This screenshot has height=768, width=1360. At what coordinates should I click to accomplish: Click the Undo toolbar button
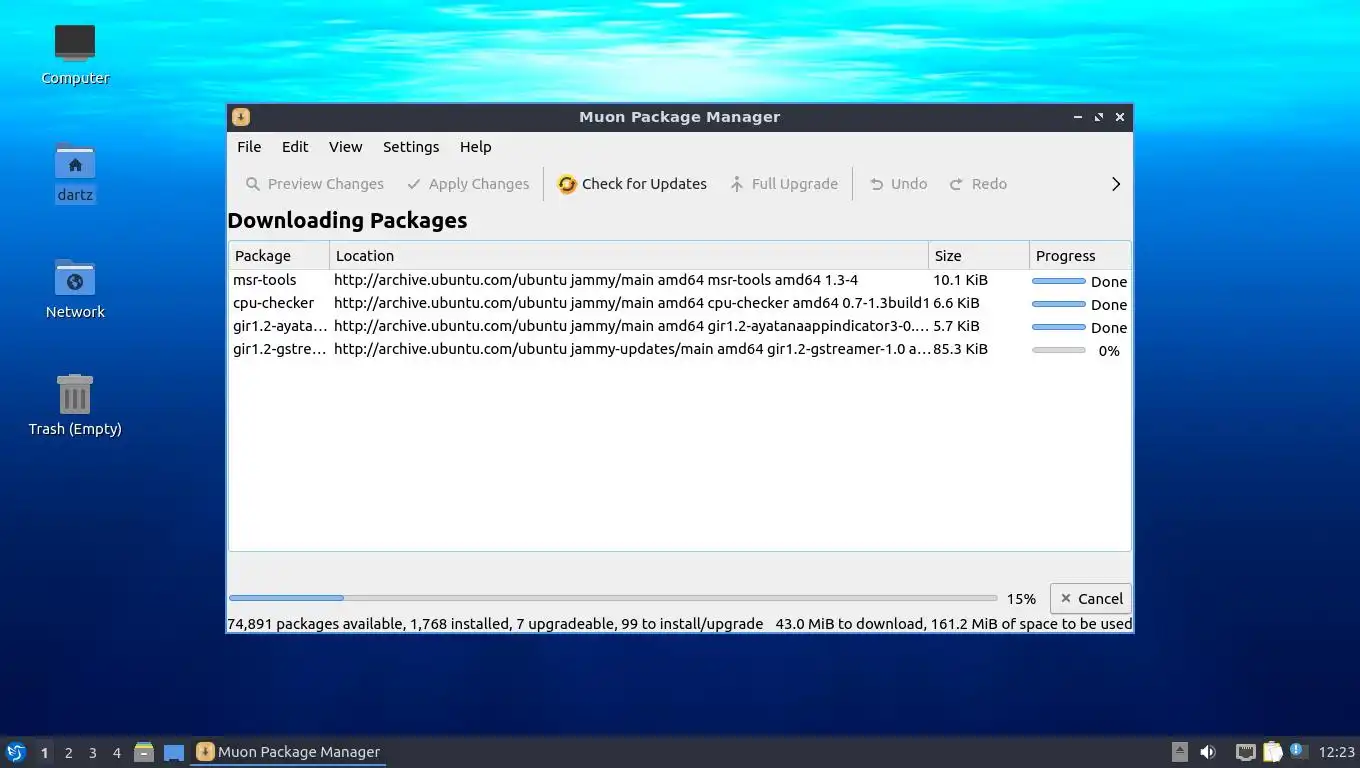898,184
